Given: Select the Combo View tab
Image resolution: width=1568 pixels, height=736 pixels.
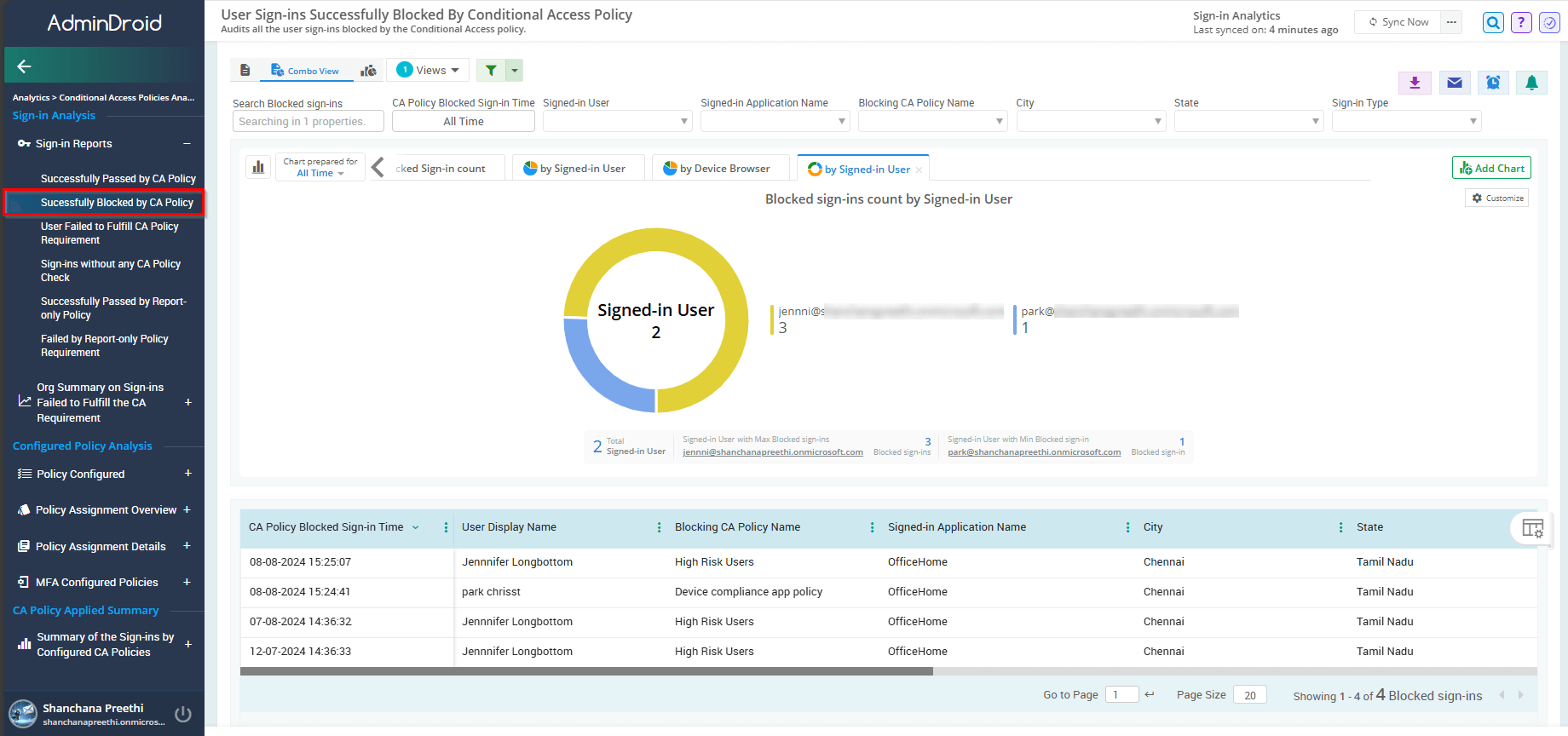Looking at the screenshot, I should click(305, 71).
